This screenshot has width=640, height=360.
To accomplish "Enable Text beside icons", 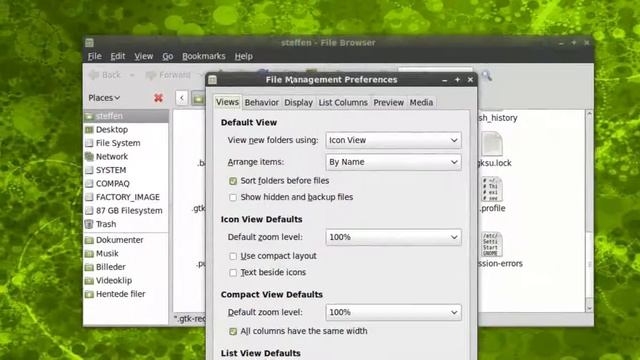I will tap(233, 272).
